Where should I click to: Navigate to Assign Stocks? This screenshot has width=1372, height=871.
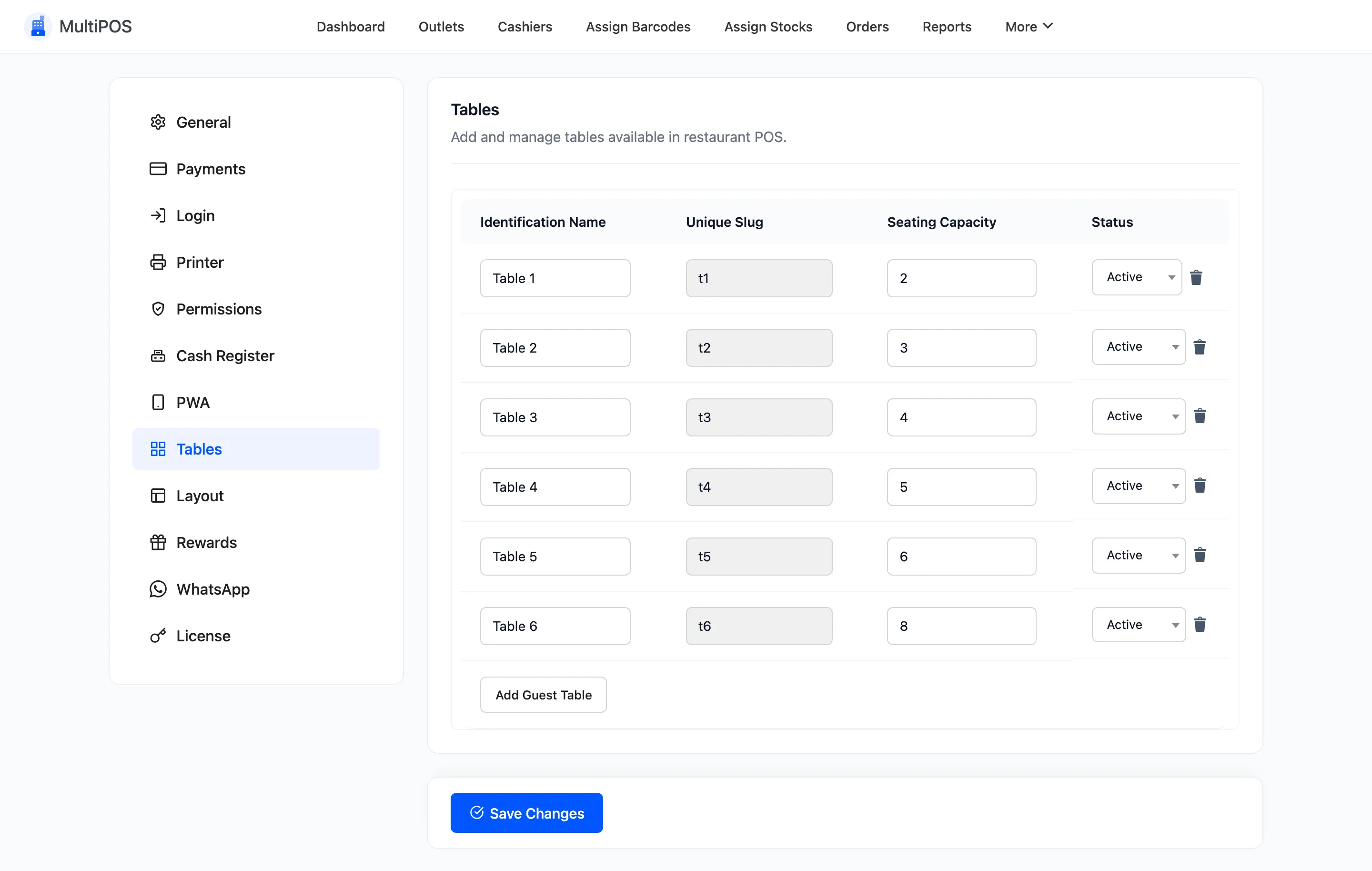point(768,27)
